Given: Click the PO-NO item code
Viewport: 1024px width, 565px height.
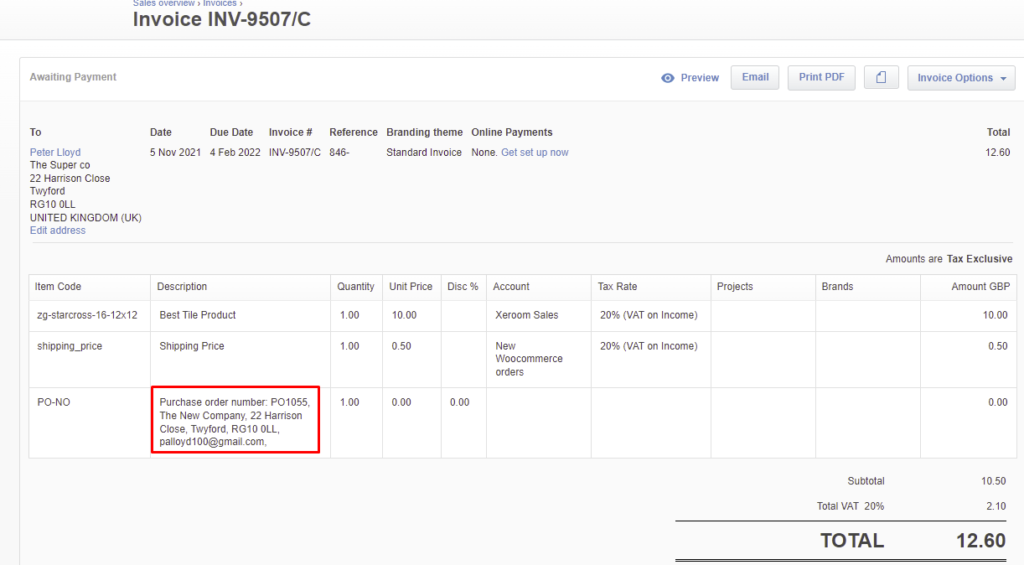Looking at the screenshot, I should point(54,402).
